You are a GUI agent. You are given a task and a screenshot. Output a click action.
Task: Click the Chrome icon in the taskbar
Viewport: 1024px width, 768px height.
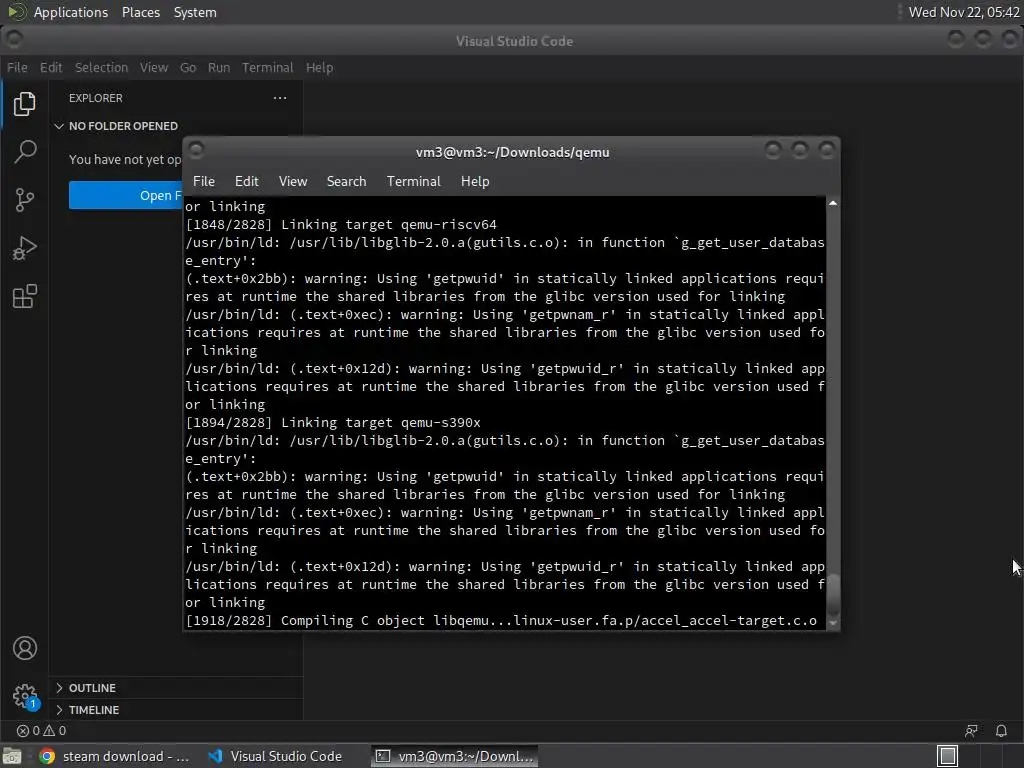(x=47, y=756)
